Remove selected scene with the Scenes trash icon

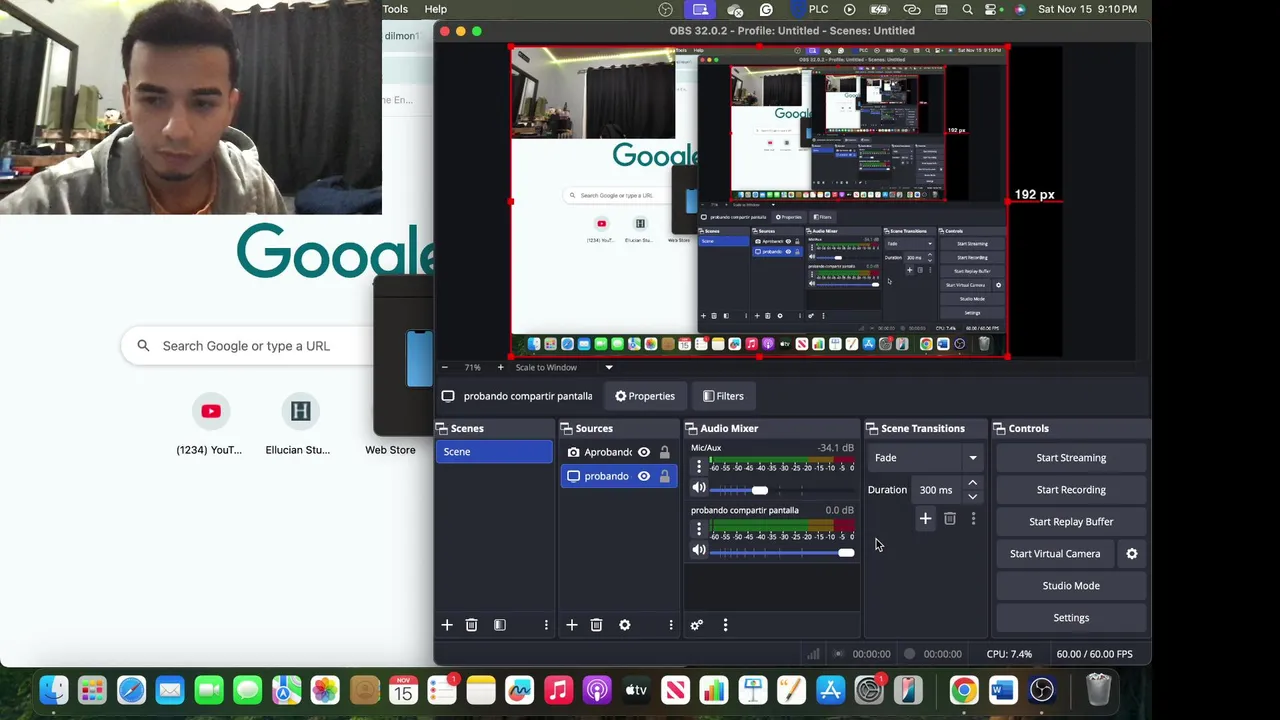coord(472,625)
